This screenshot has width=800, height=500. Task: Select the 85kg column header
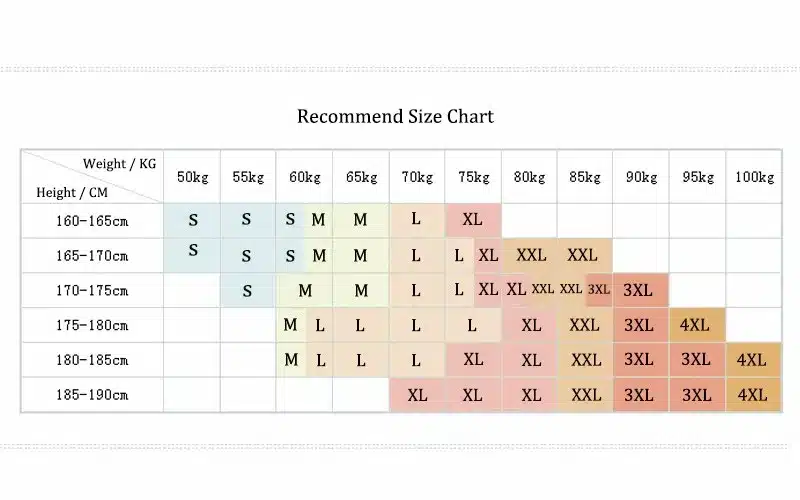click(585, 178)
